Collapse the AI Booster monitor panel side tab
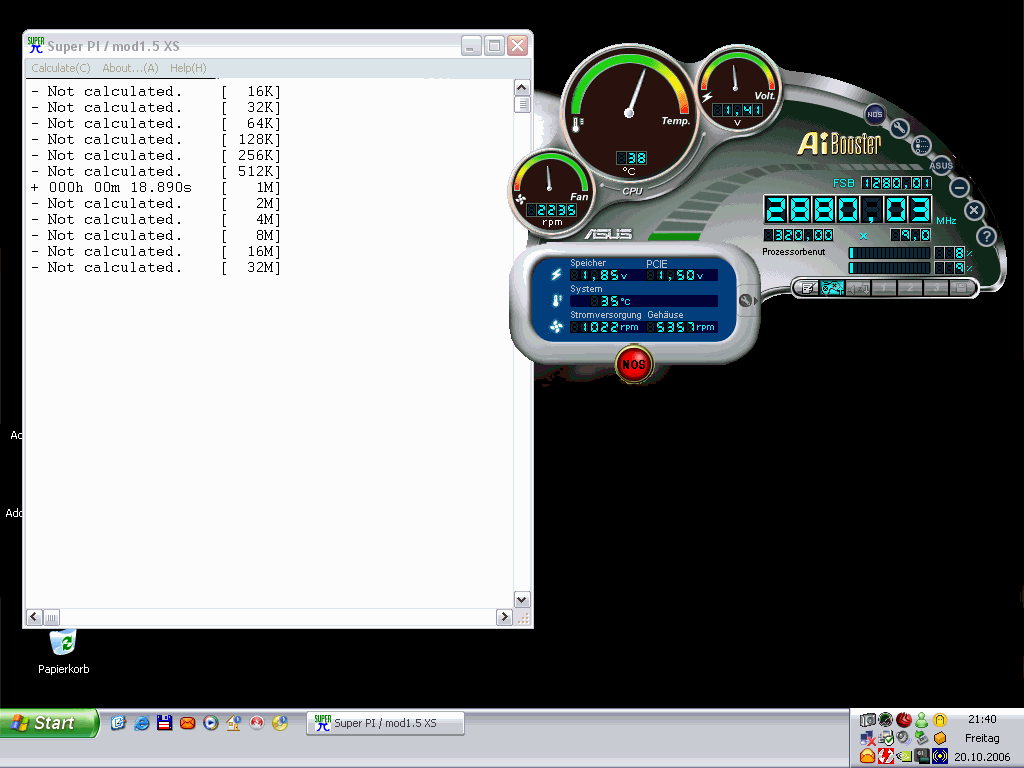Image resolution: width=1024 pixels, height=768 pixels. tap(746, 301)
